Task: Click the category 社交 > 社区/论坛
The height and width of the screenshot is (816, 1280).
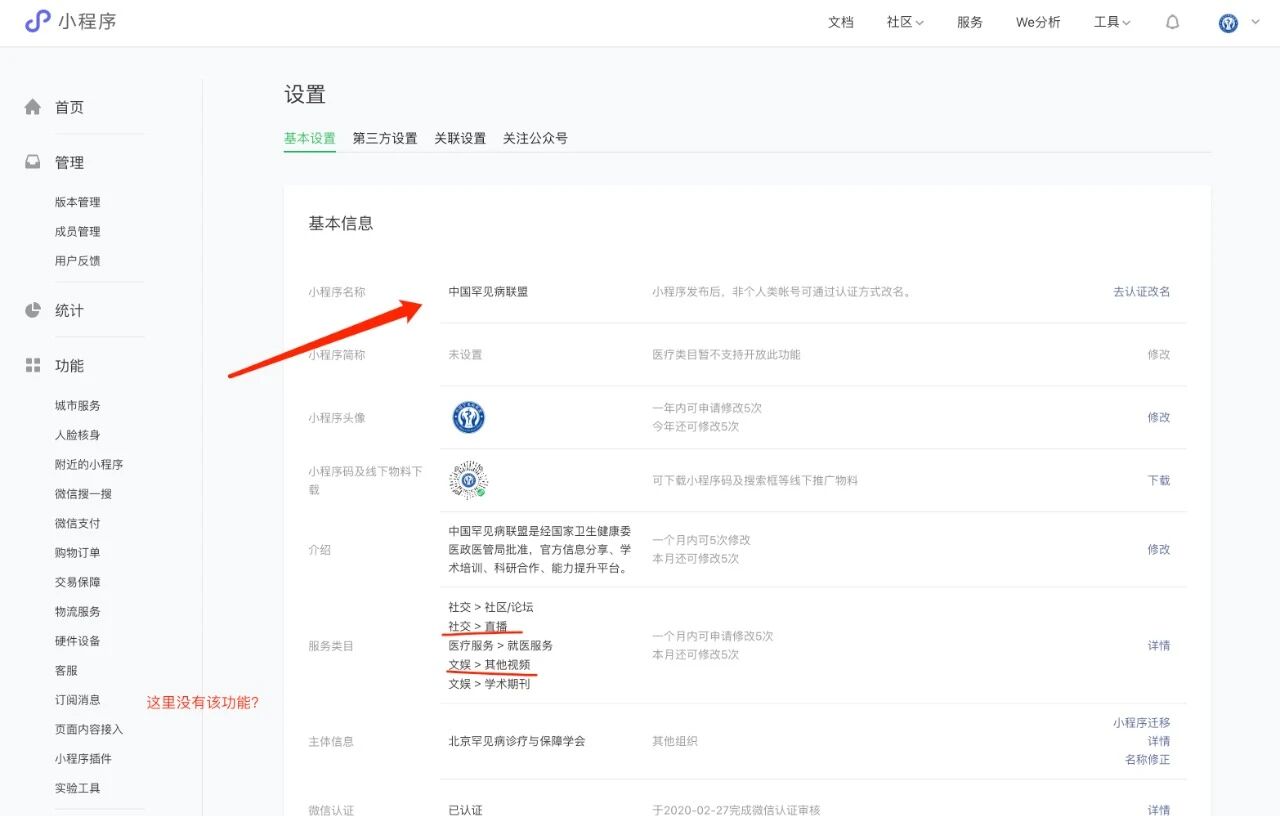Action: [x=491, y=607]
